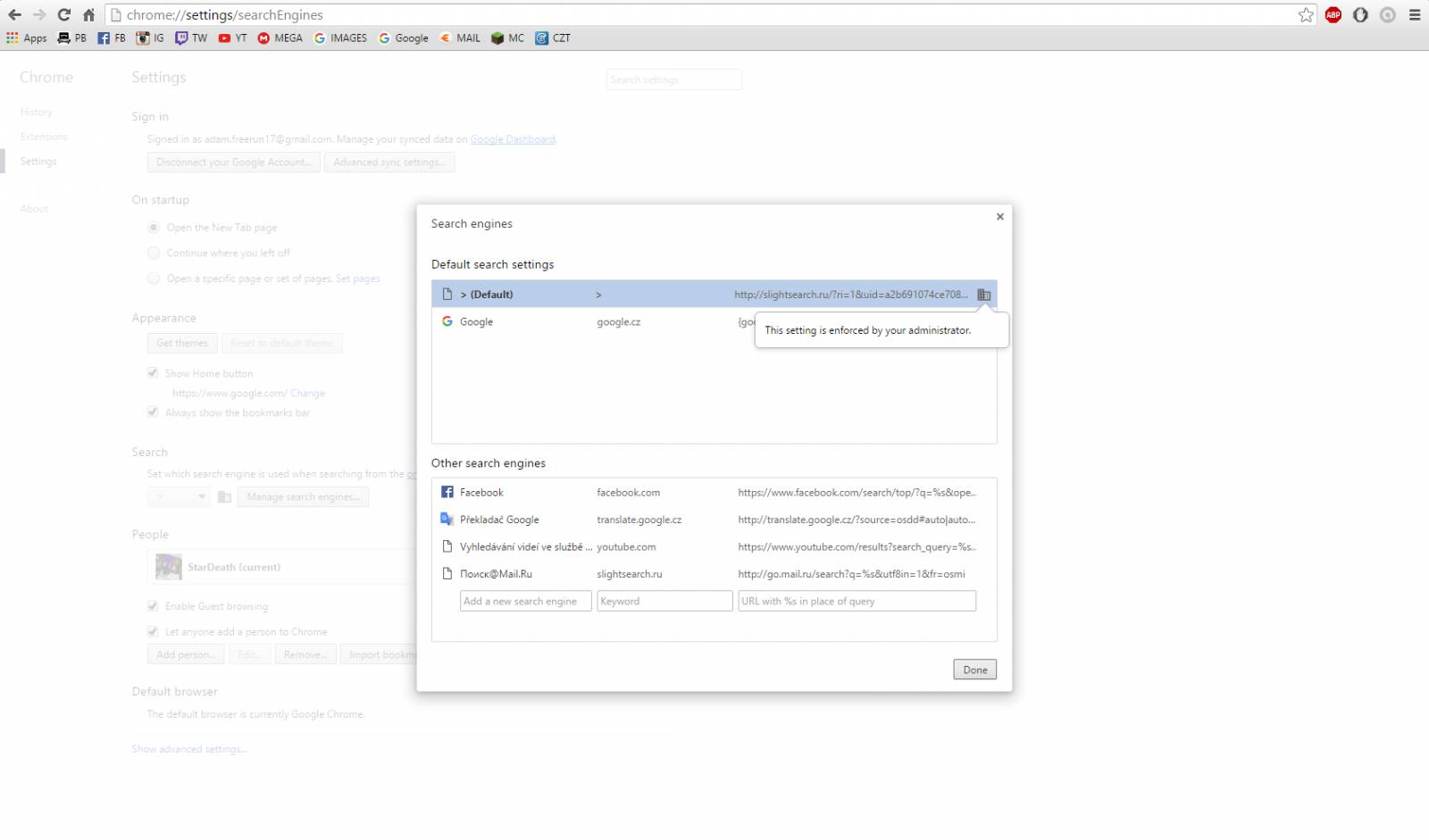The image size is (1429, 840).
Task: Toggle Always show the bookmarks bar checkbox
Action: click(x=153, y=412)
